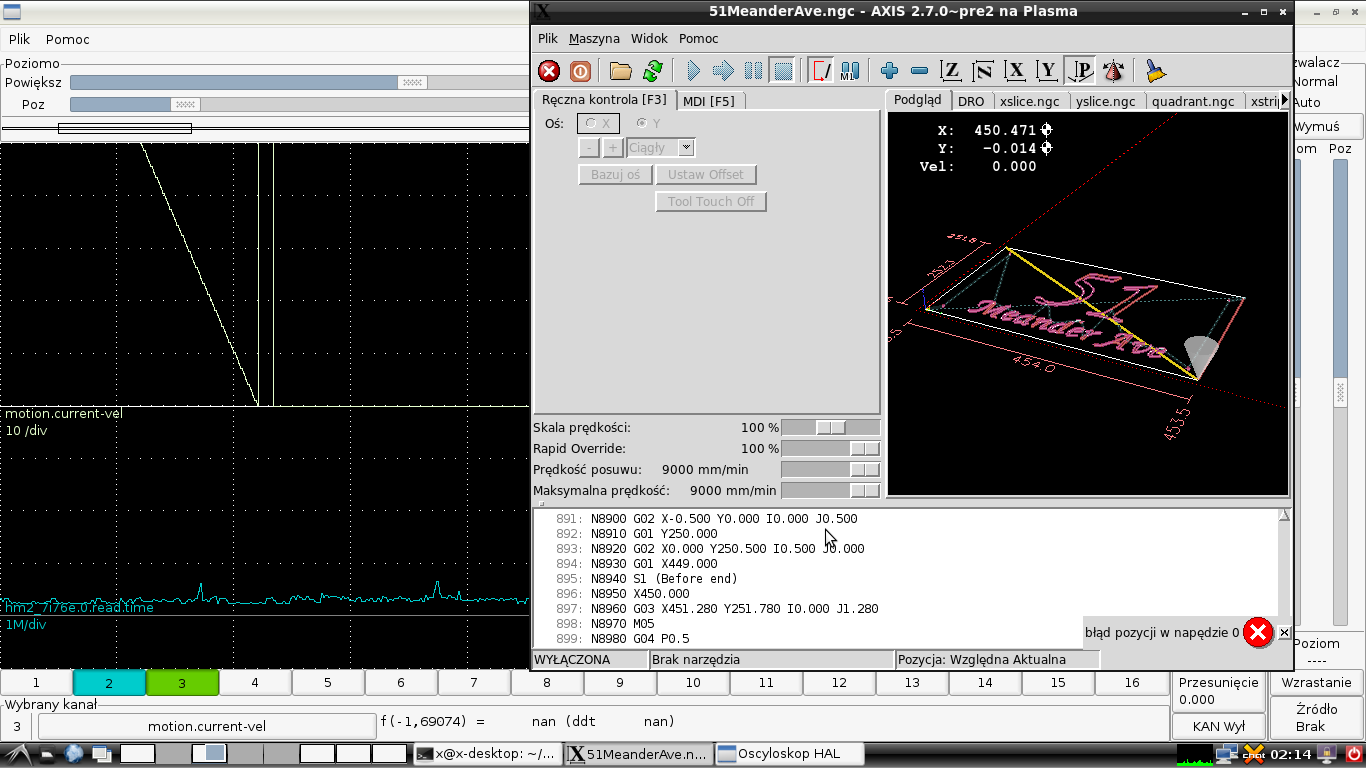Switch to Z top view
The height and width of the screenshot is (768, 1366).
(951, 71)
